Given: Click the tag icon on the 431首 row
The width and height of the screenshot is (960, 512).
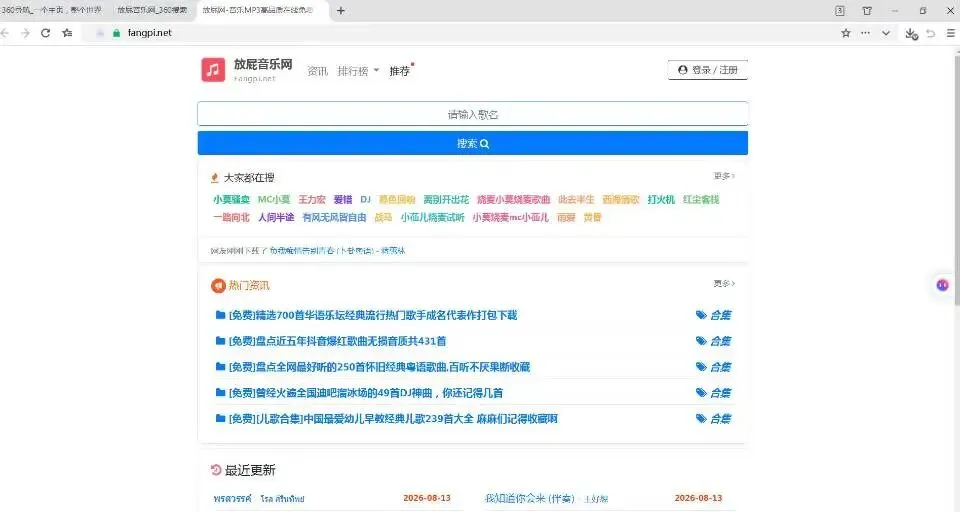Looking at the screenshot, I should click(701, 341).
